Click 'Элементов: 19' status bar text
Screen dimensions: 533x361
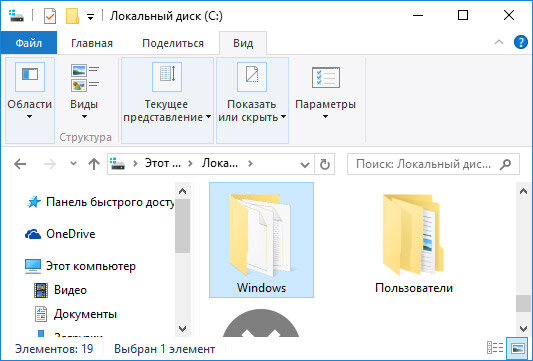click(x=54, y=349)
